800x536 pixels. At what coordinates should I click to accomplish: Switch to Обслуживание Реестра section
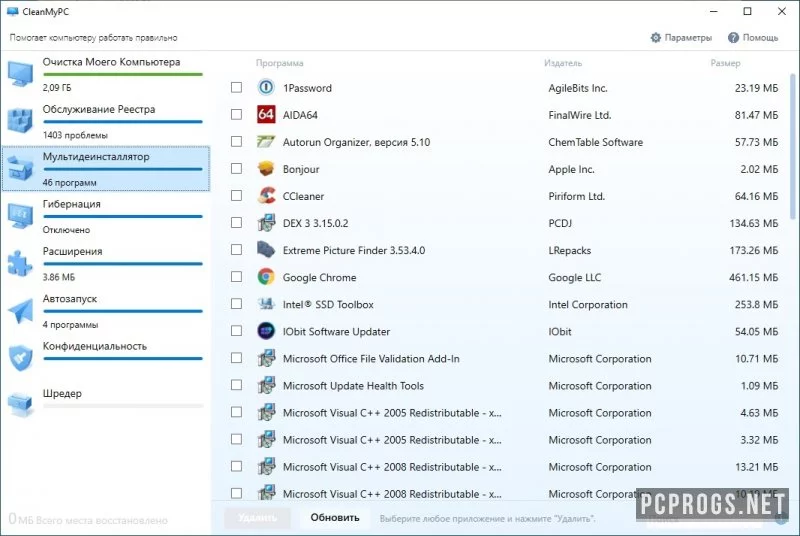106,122
